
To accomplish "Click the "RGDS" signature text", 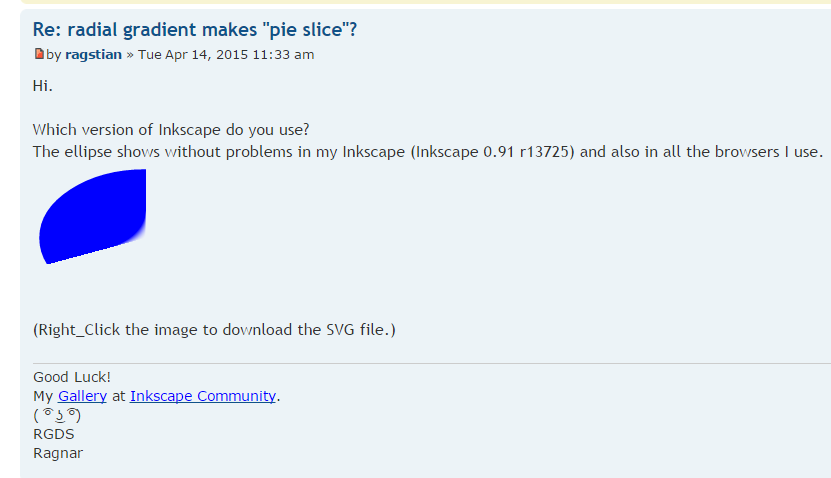I will 54,434.
